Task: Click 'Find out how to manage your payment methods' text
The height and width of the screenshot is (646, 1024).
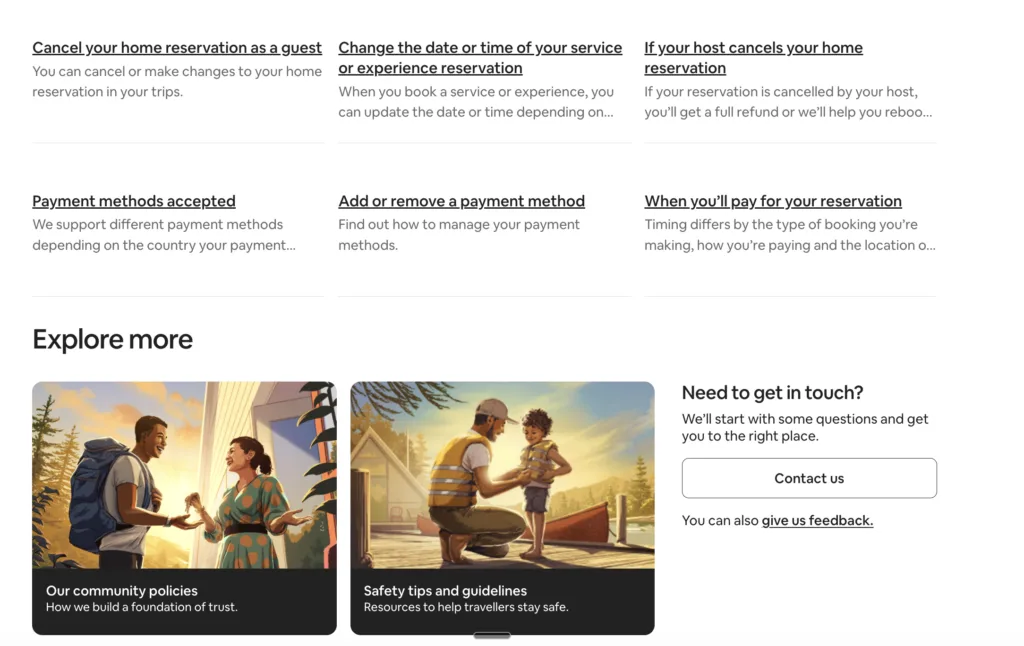Action: pos(459,235)
